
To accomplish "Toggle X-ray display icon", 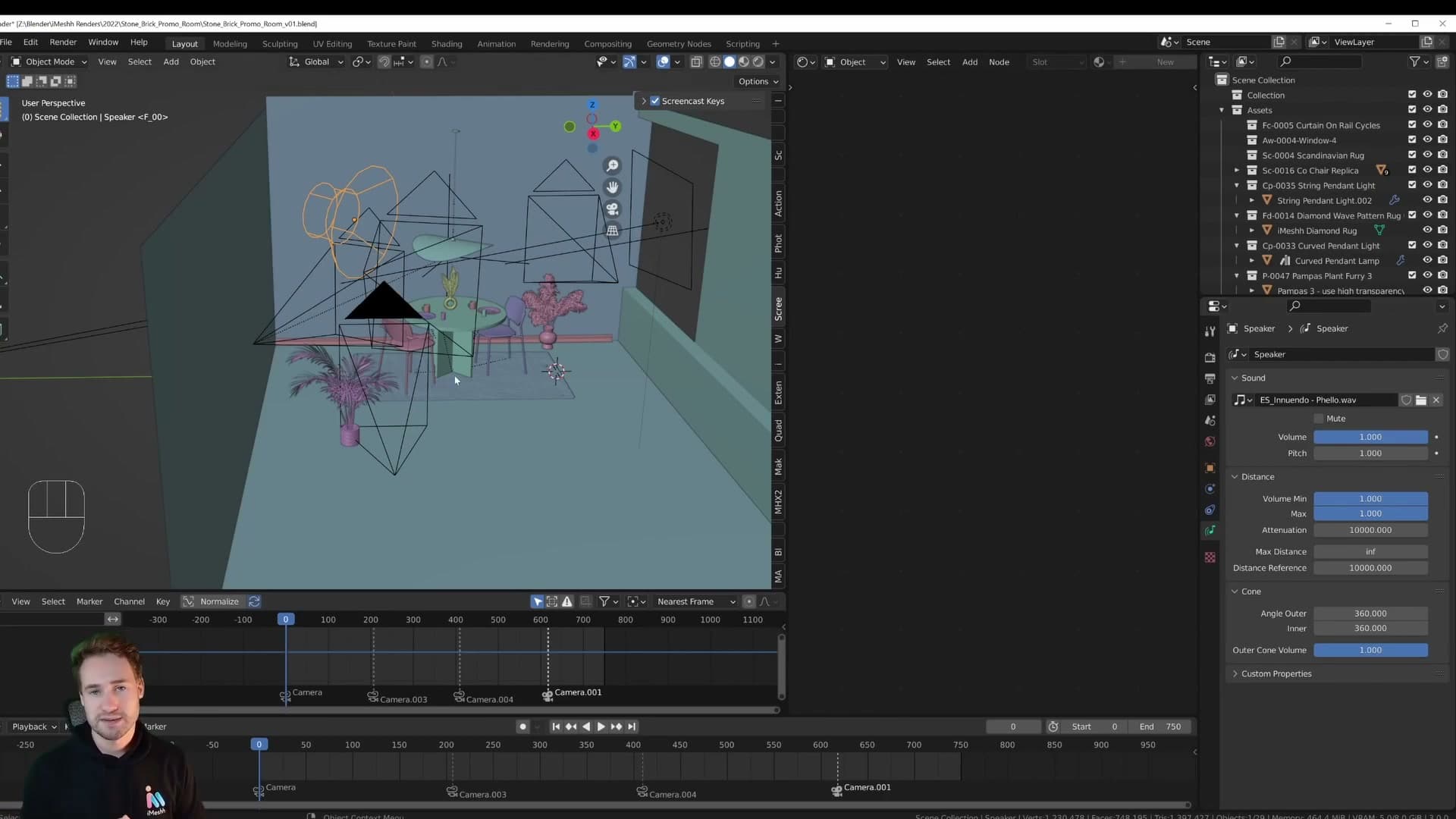I will click(696, 62).
